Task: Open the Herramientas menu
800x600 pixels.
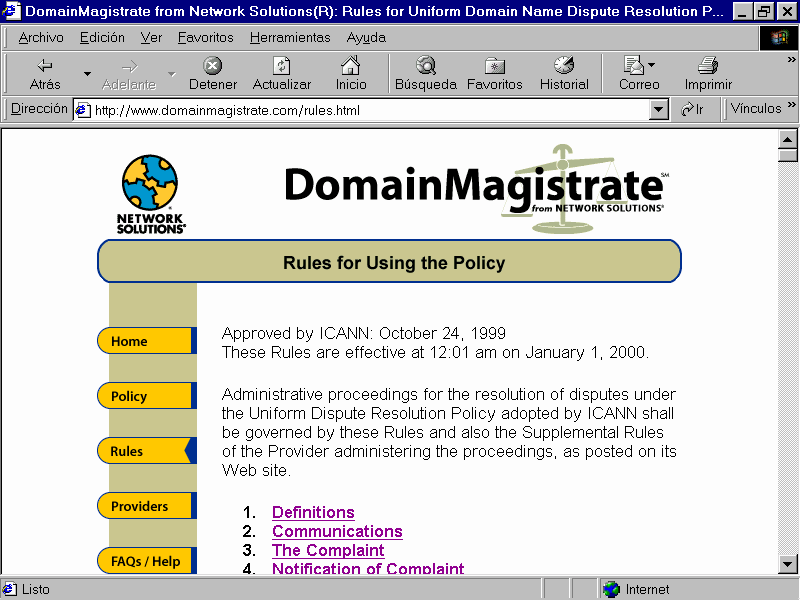Action: [x=290, y=37]
